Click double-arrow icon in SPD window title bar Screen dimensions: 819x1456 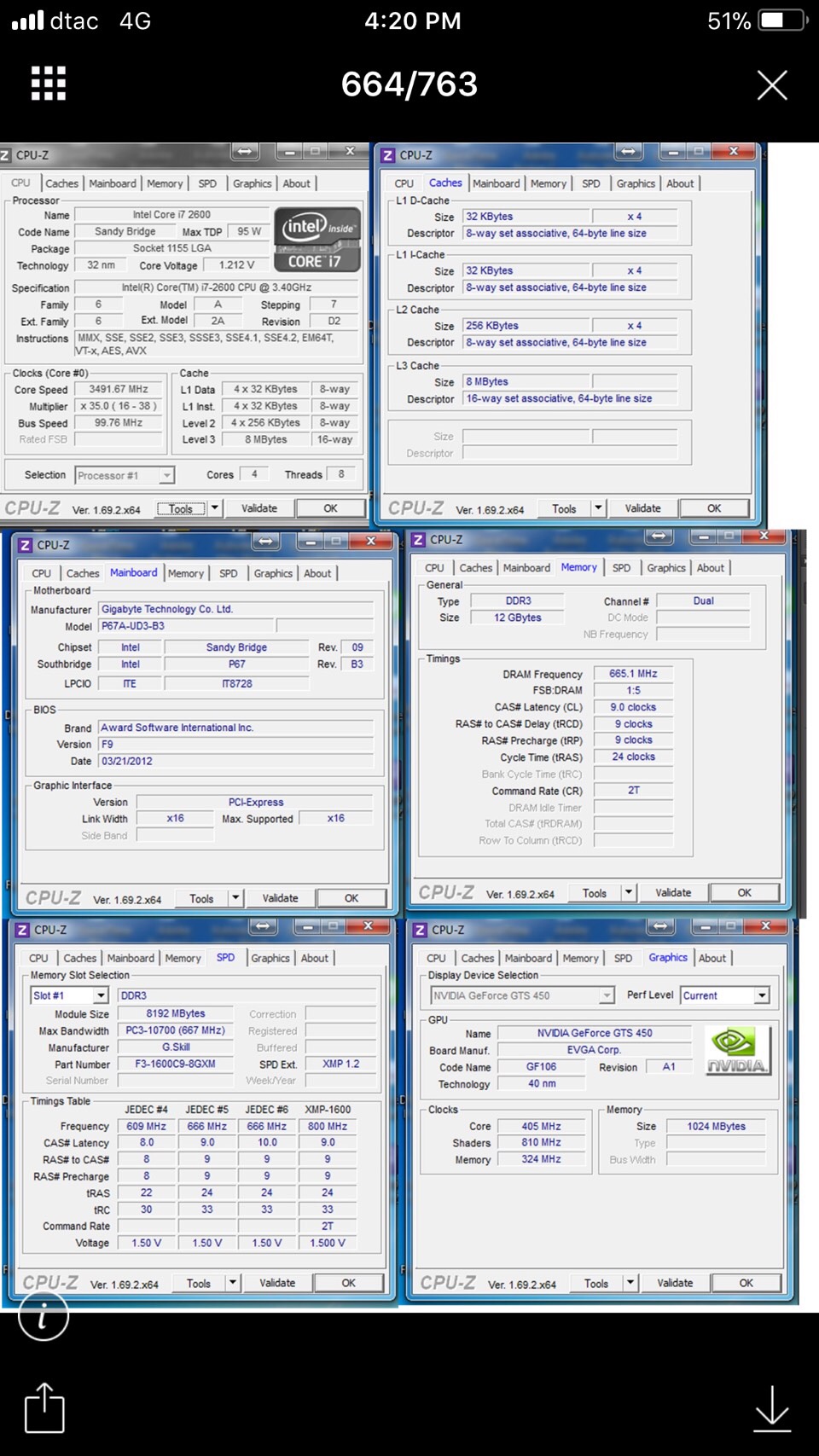(x=263, y=926)
